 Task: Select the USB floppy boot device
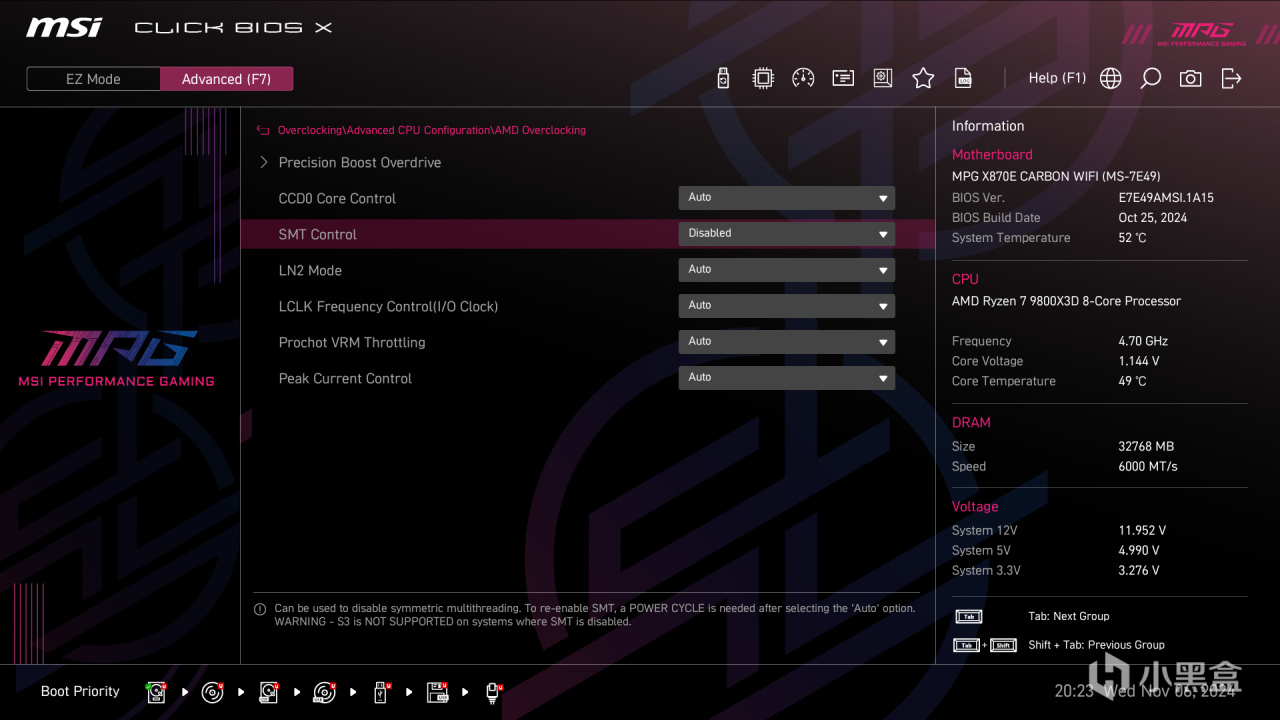tap(437, 692)
